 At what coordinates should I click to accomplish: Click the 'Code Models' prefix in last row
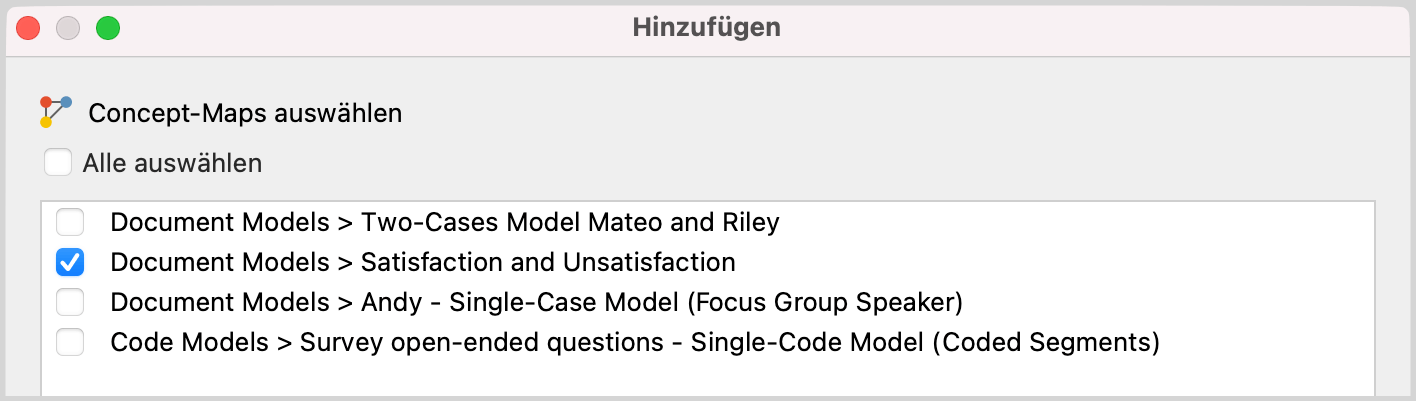click(189, 342)
